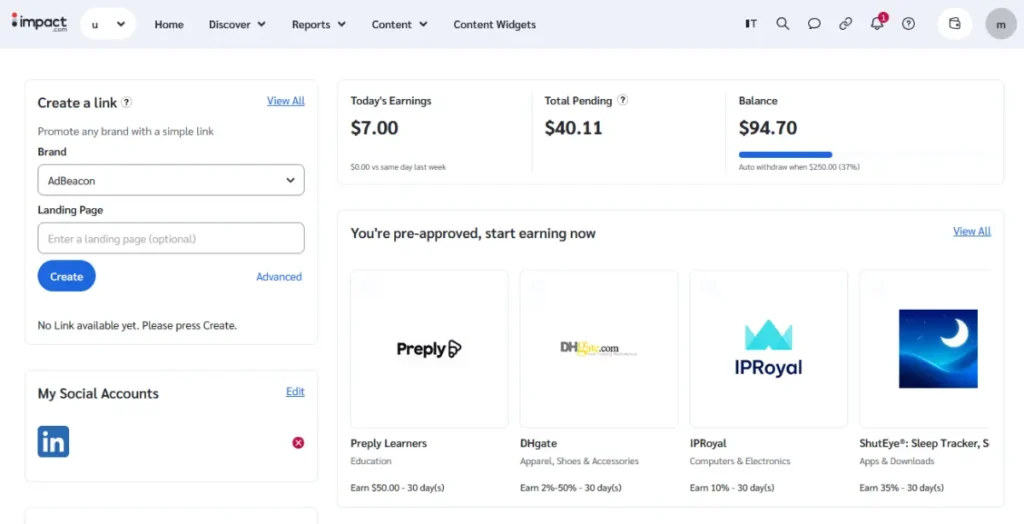Click View All in Create a link
This screenshot has height=524, width=1024.
[285, 101]
